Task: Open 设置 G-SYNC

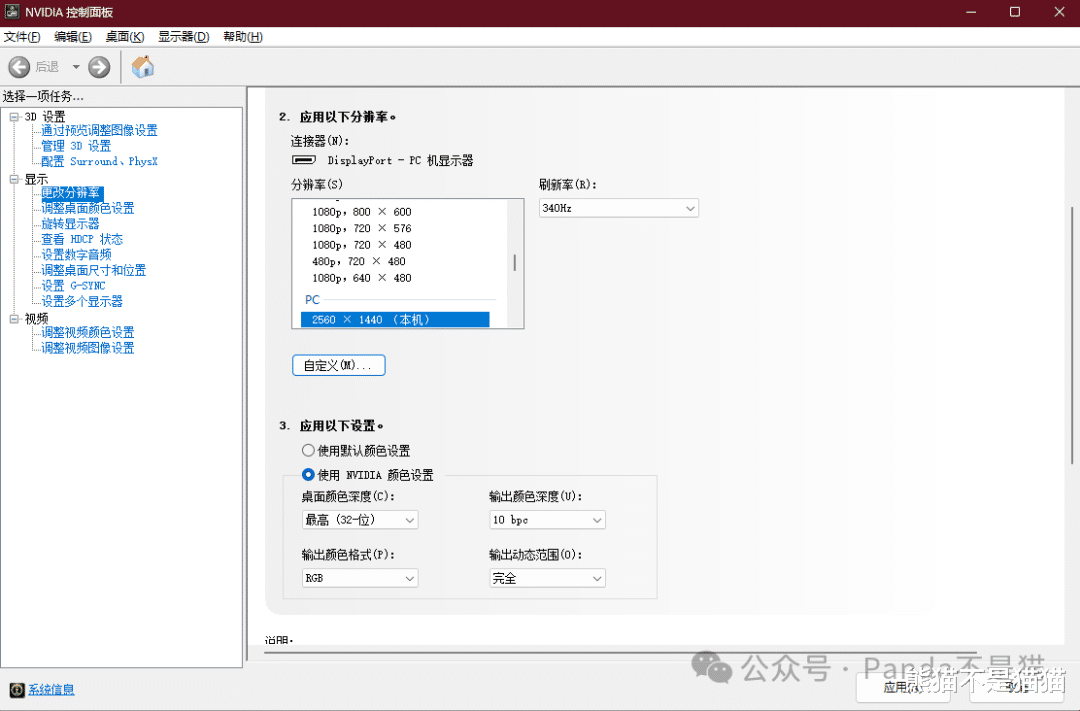Action: pos(73,286)
